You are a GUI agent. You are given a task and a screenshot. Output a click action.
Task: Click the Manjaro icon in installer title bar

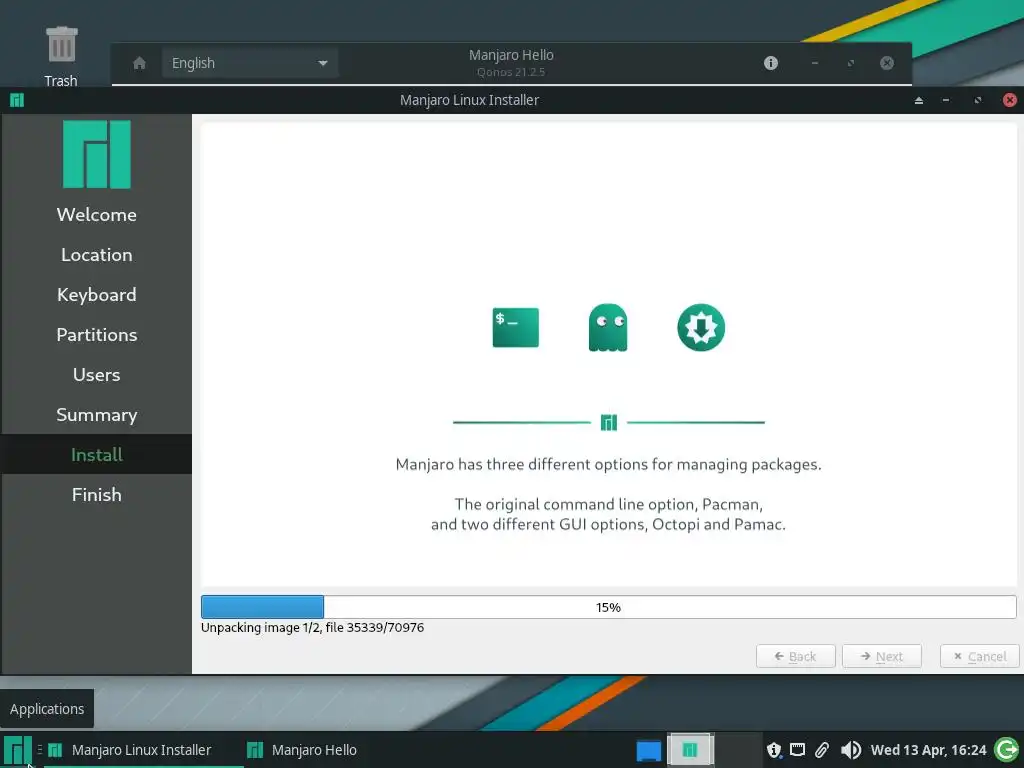17,100
